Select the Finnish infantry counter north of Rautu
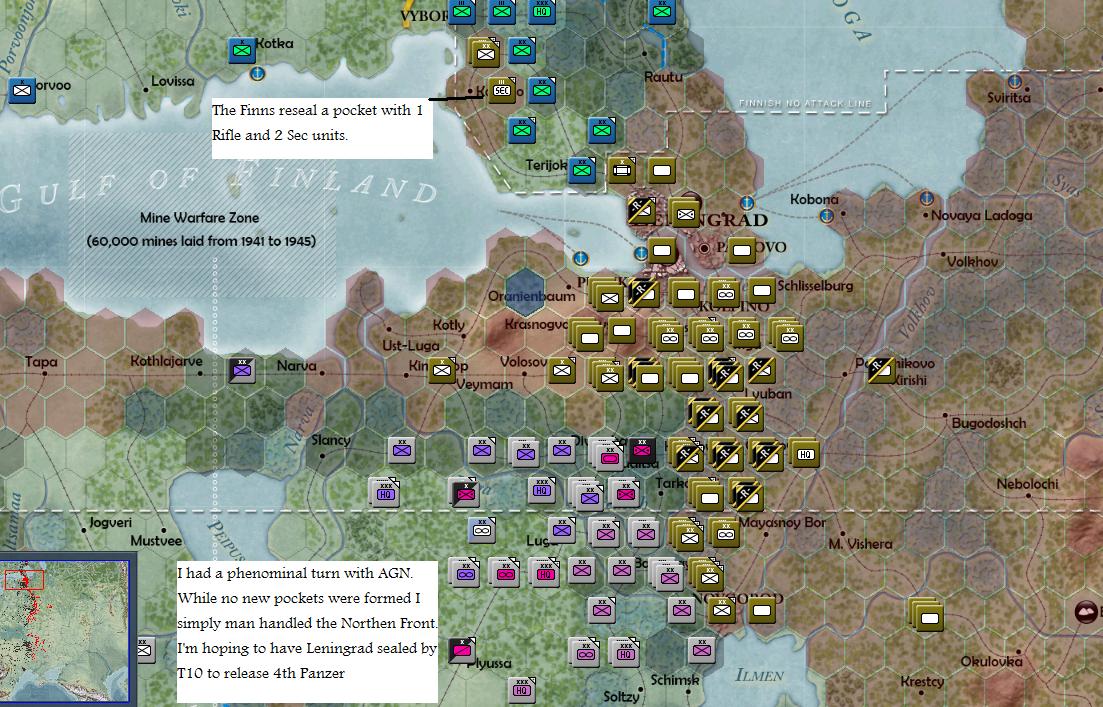 tap(662, 11)
